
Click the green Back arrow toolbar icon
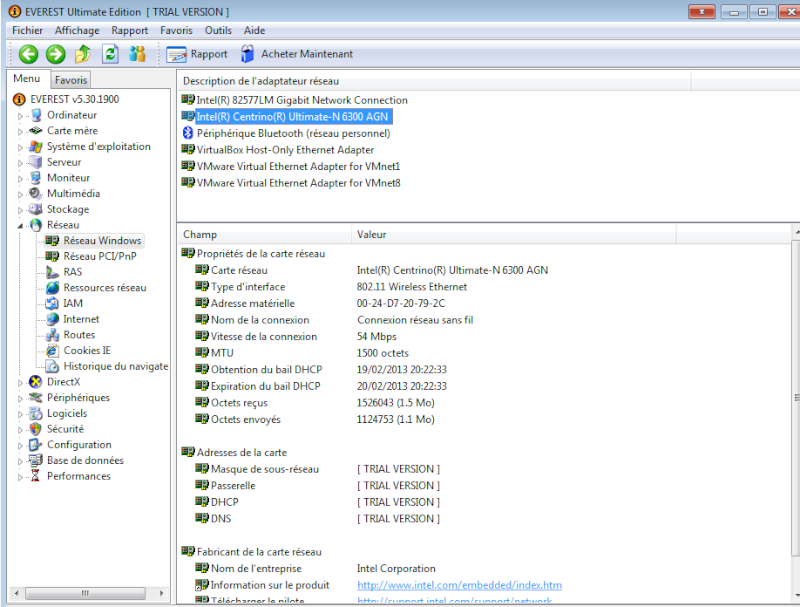28,54
